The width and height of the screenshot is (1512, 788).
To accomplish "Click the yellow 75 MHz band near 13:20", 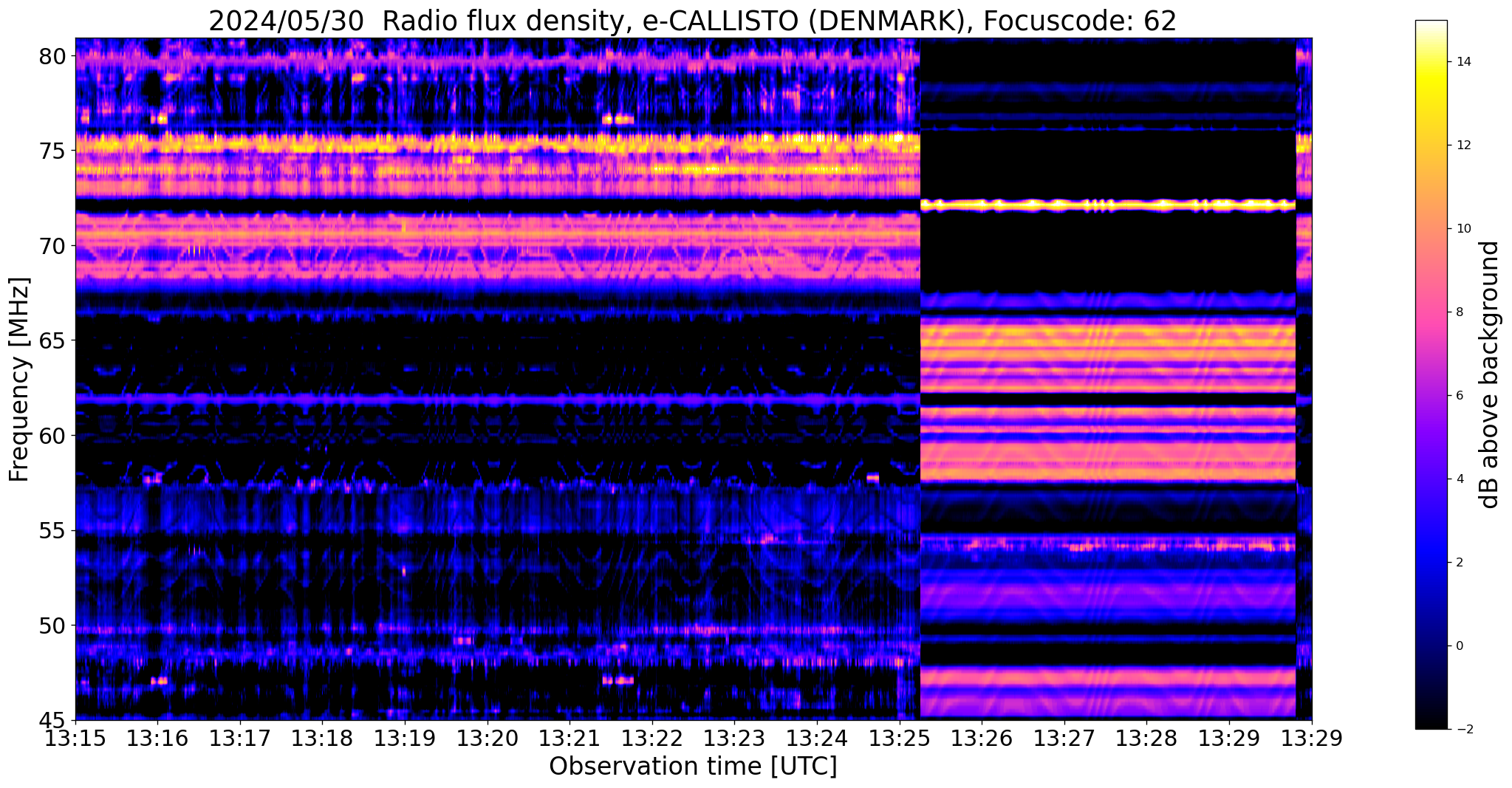I will (x=488, y=144).
